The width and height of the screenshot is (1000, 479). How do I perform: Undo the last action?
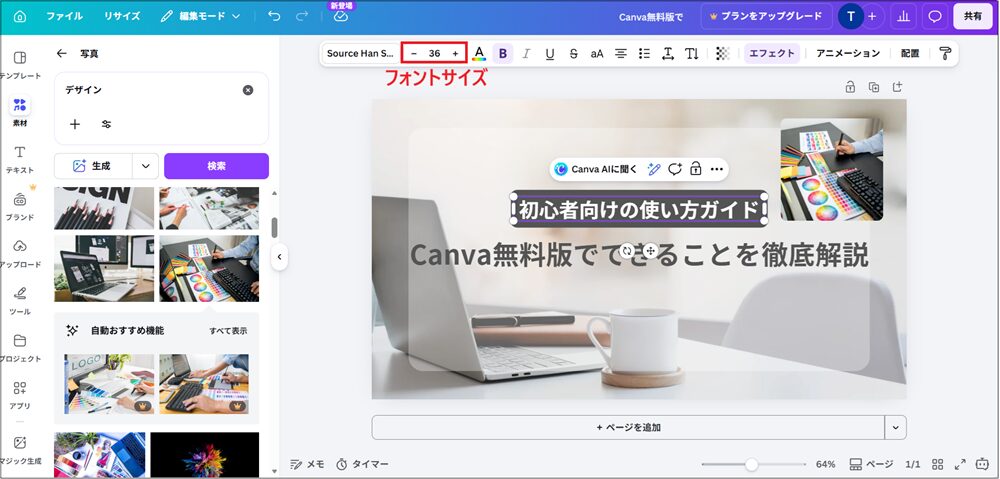point(274,17)
